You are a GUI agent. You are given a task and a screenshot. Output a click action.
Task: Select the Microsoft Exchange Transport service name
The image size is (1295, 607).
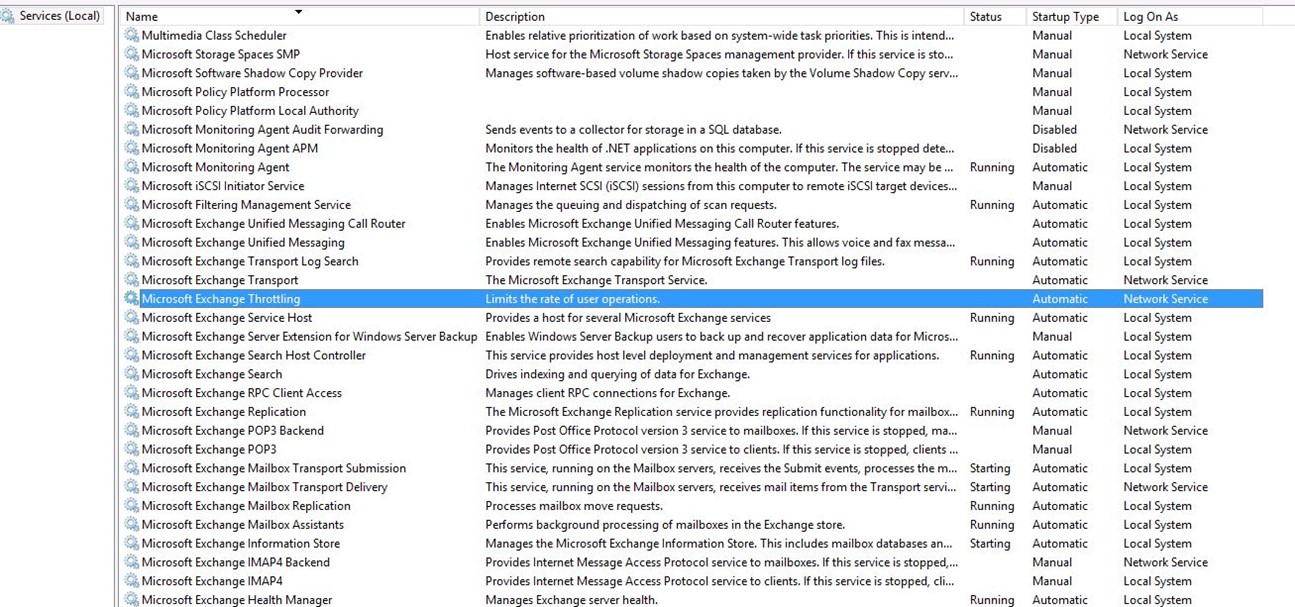(x=220, y=280)
